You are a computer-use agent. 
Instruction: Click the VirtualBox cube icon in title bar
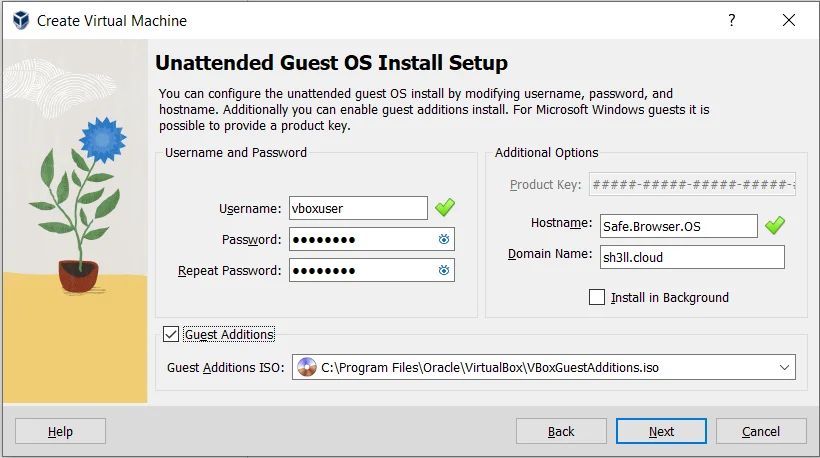21,20
